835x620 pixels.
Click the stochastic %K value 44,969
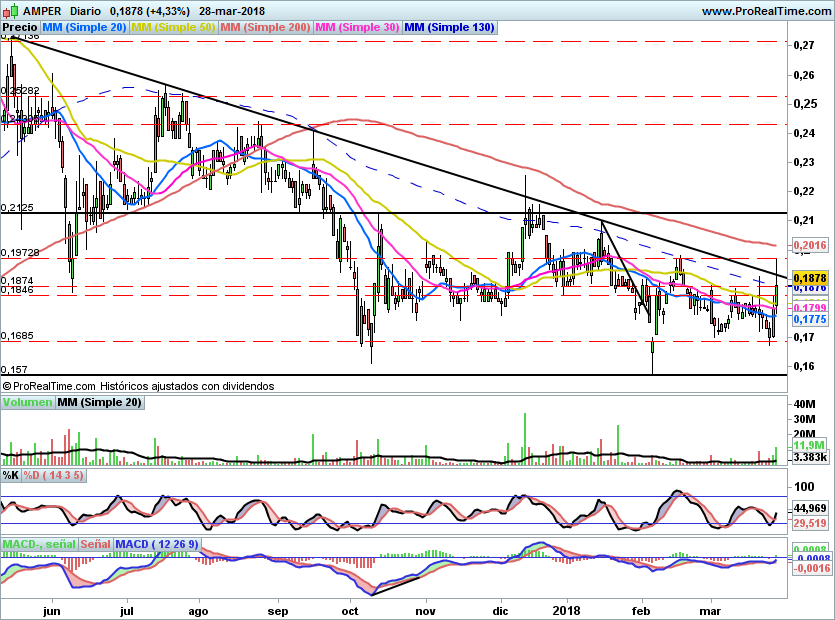tap(810, 508)
